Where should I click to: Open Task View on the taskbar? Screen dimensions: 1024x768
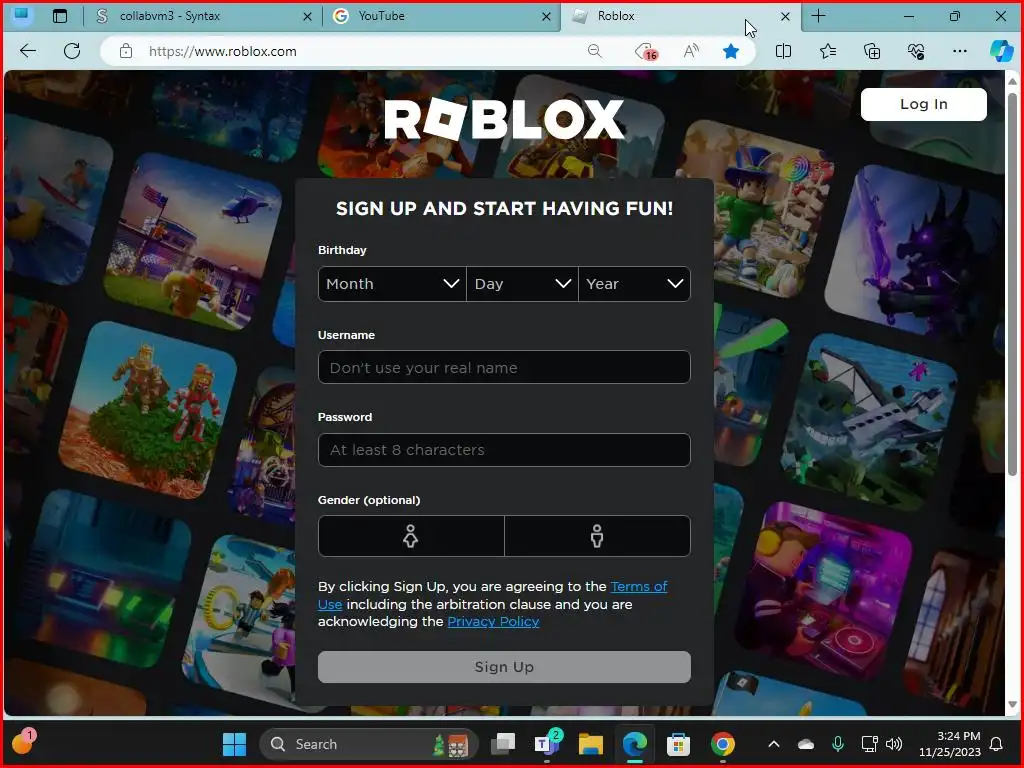[504, 744]
